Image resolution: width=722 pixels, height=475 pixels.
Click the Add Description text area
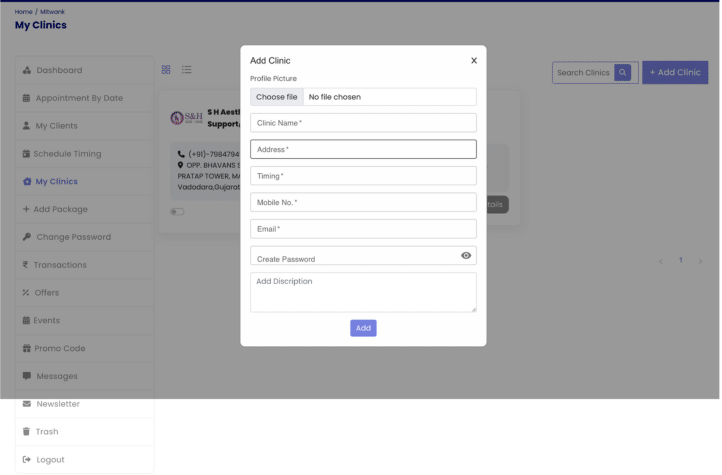point(363,292)
